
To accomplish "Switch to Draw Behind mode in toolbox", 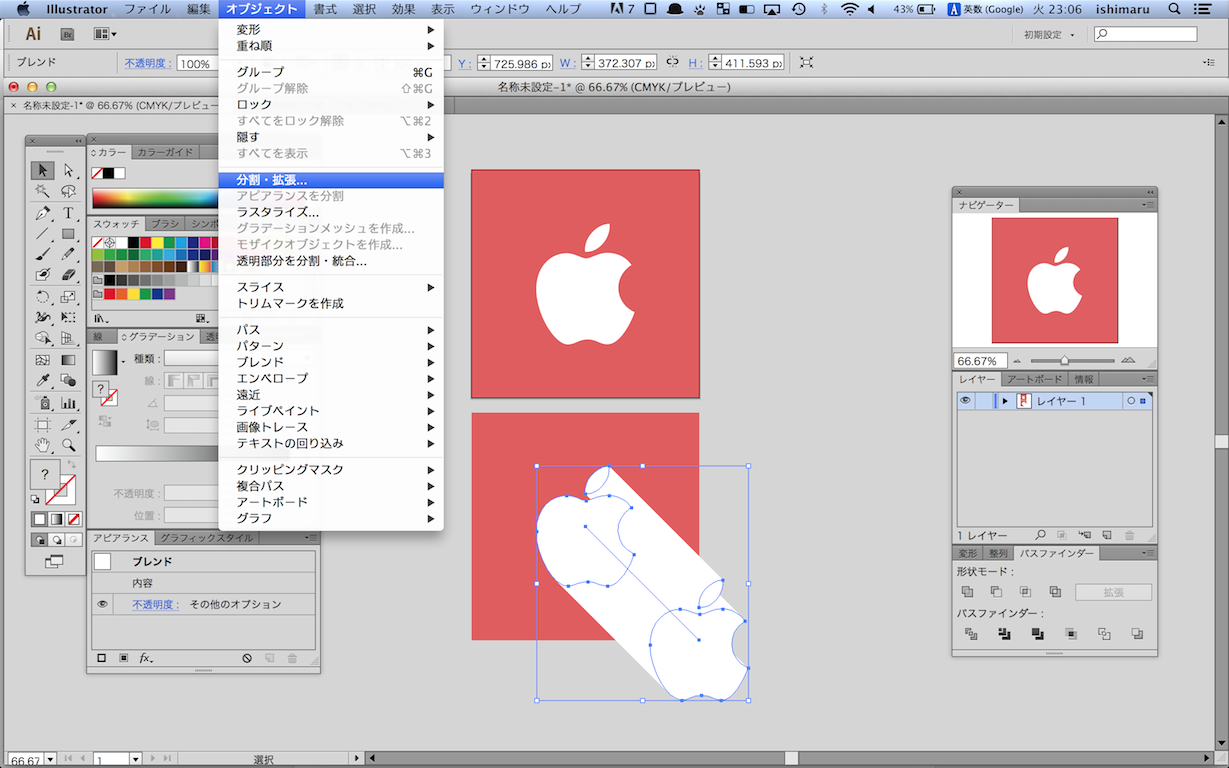I will (x=57, y=540).
